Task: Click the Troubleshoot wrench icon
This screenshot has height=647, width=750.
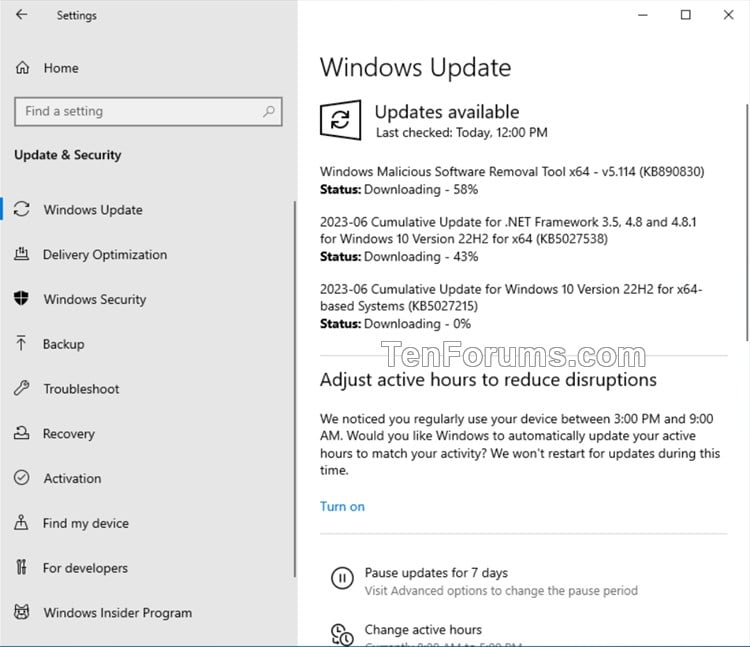Action: 22,388
